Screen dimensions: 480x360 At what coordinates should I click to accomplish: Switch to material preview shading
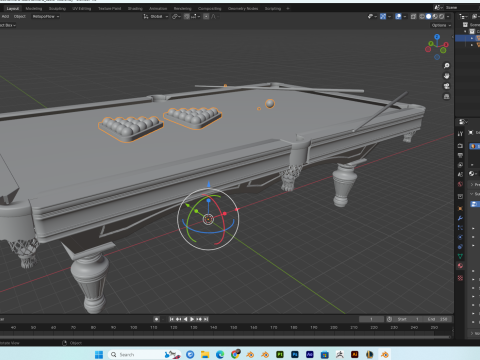click(x=435, y=16)
